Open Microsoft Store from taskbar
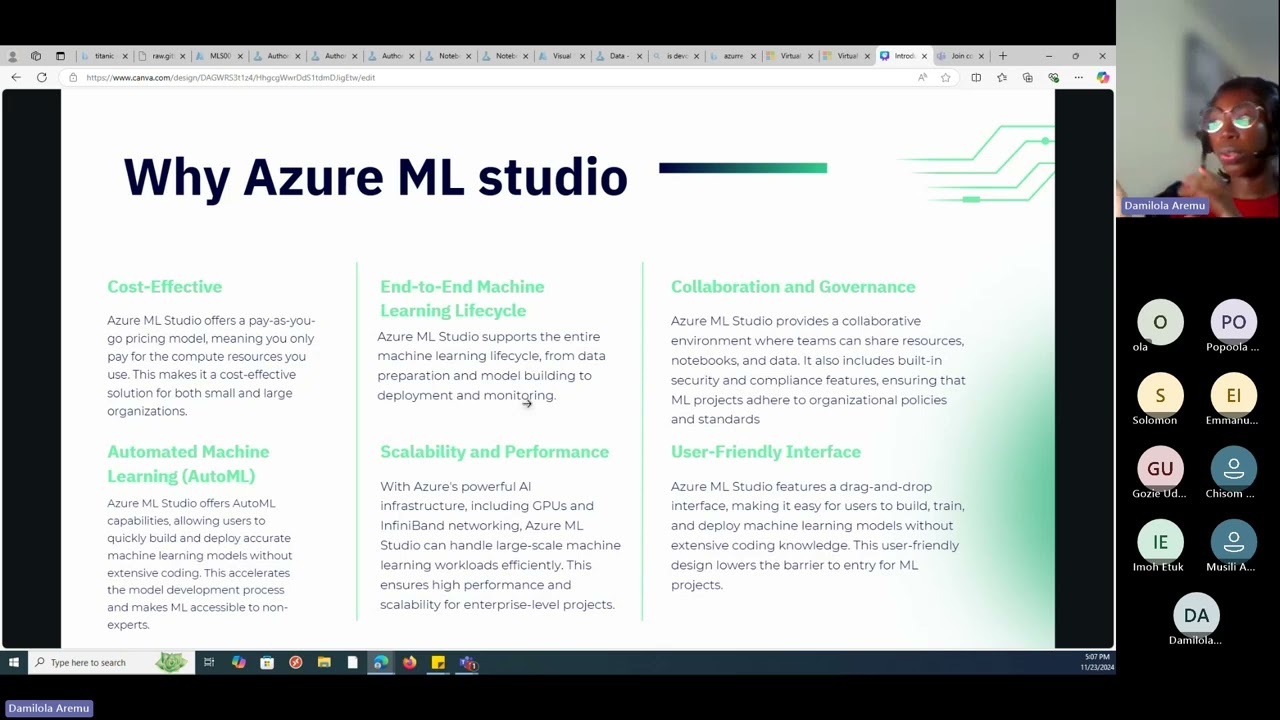Screen dimensions: 1280x720 (267, 662)
